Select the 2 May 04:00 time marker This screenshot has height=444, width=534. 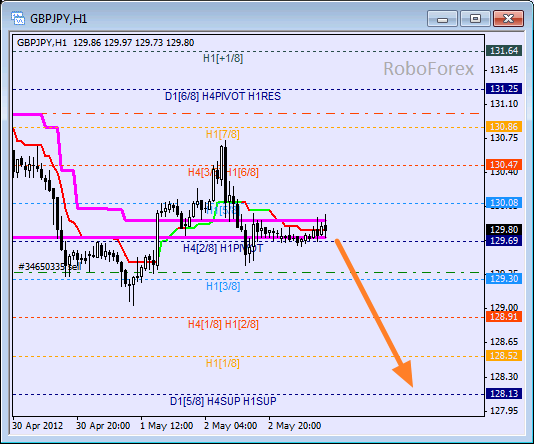click(231, 426)
